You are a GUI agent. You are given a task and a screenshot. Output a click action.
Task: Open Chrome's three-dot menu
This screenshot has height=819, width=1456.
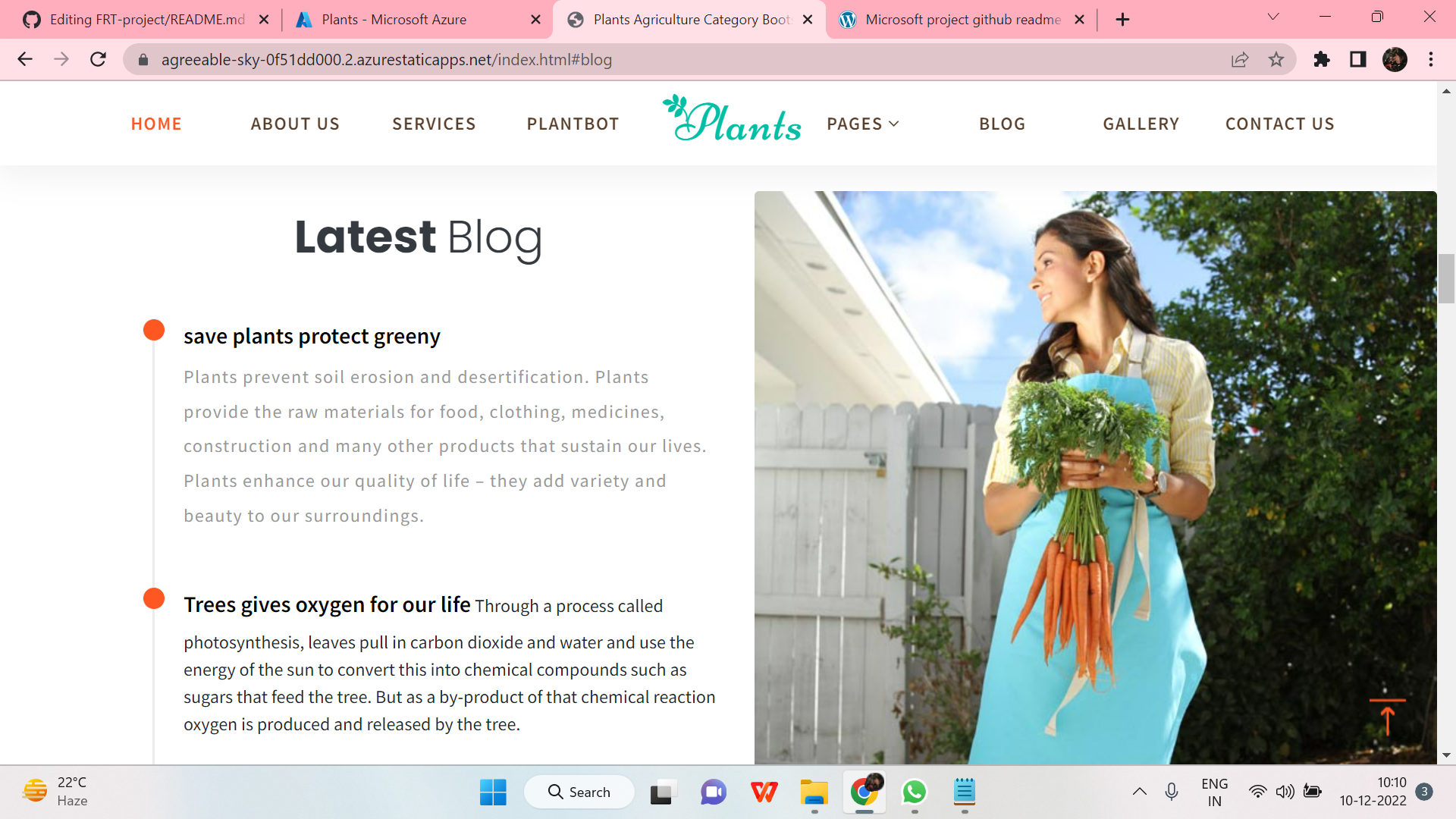coord(1431,59)
